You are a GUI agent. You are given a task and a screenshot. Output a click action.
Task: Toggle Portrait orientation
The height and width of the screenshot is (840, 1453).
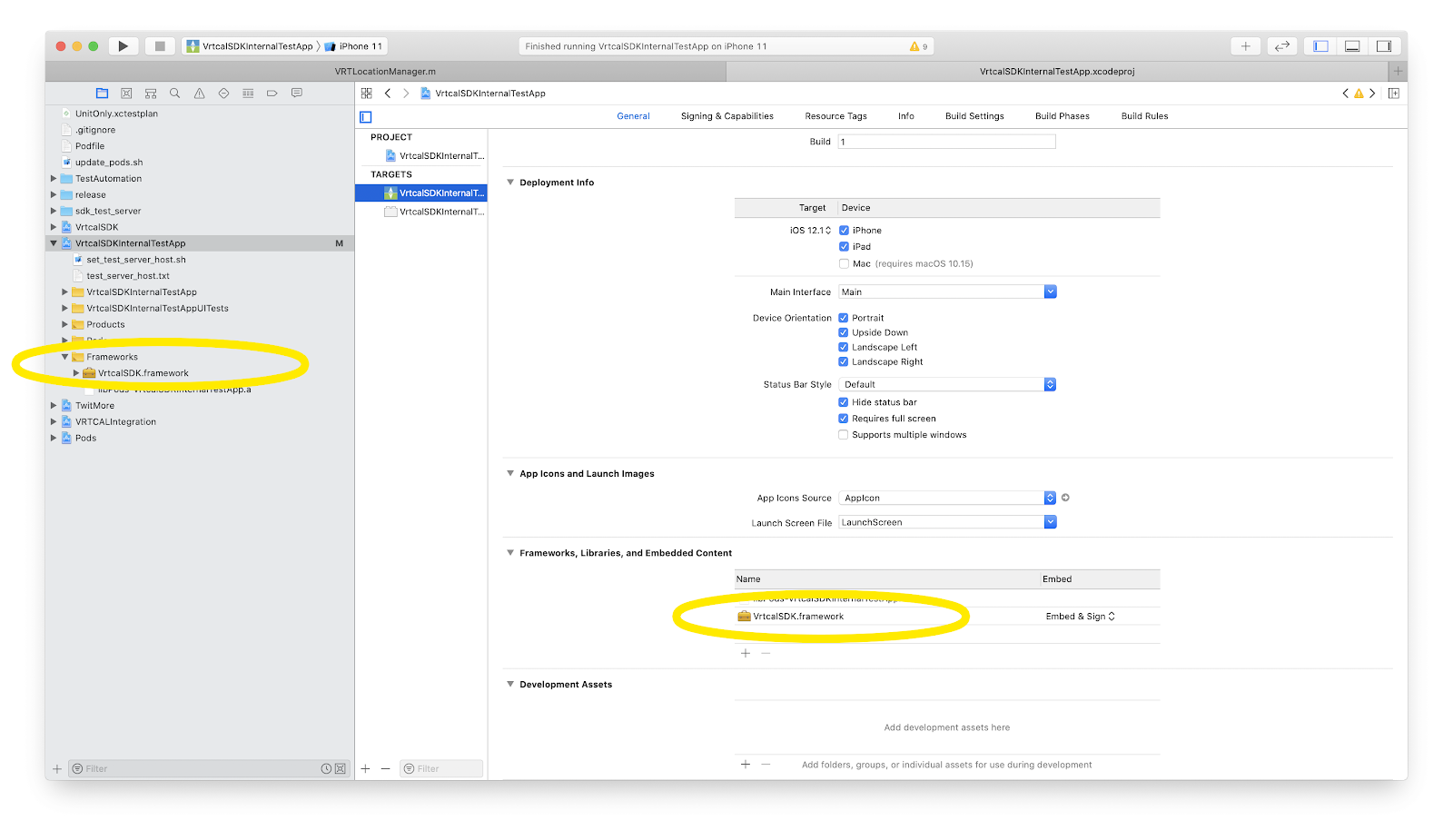[843, 318]
